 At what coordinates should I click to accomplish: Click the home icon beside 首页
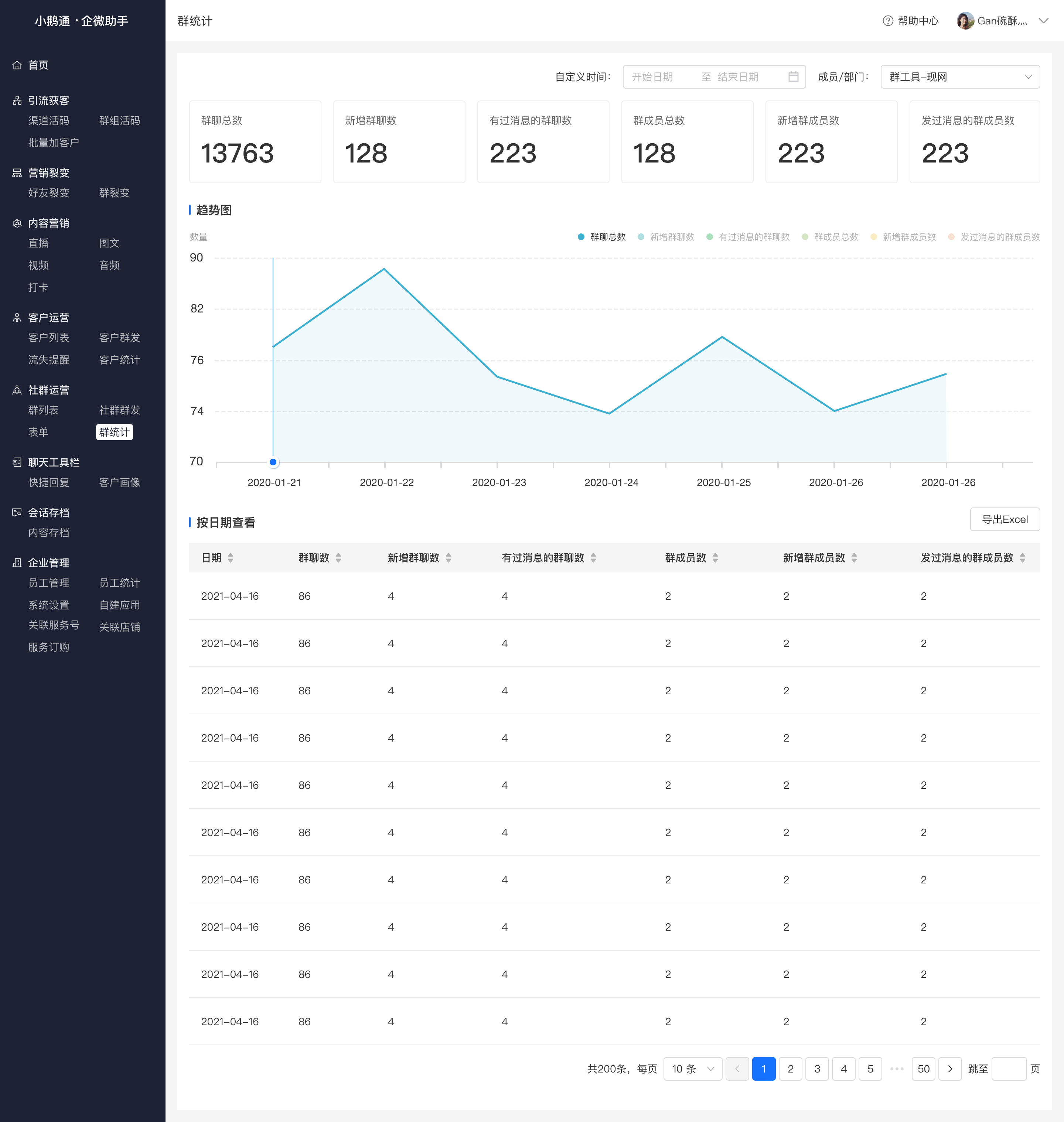17,65
